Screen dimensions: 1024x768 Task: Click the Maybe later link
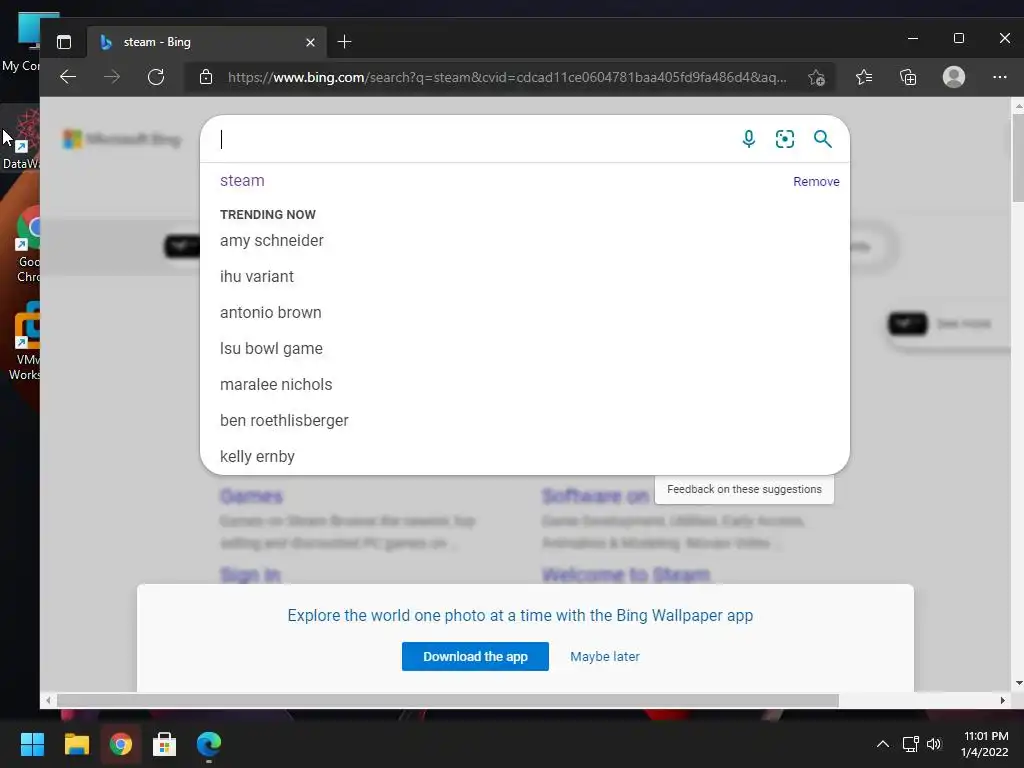point(605,656)
